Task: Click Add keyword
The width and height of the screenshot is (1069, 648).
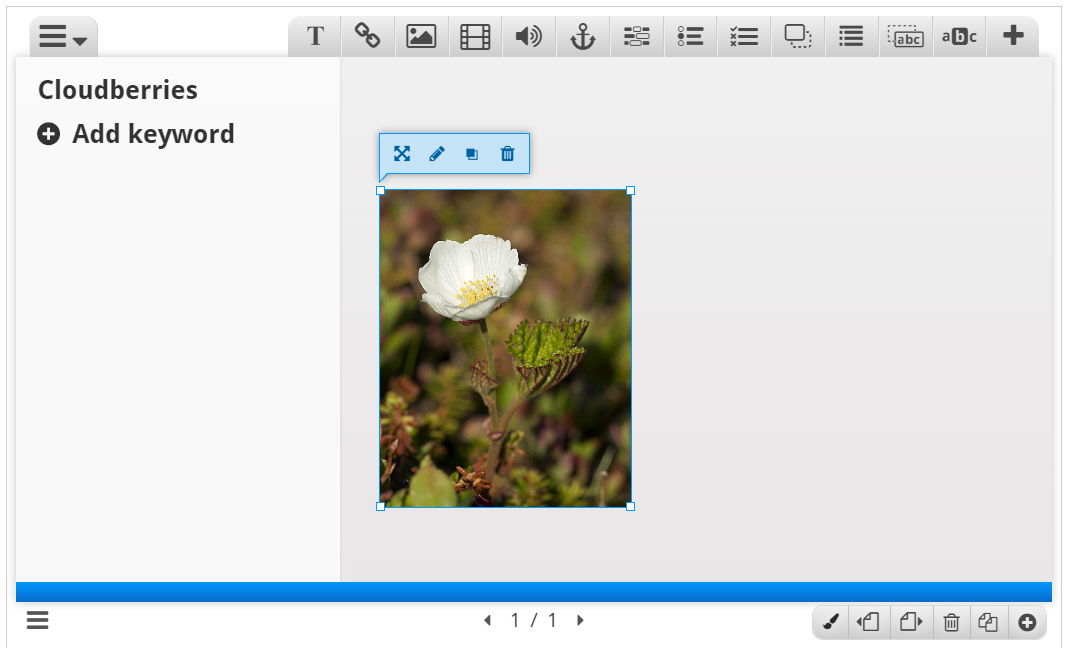Action: coord(136,134)
